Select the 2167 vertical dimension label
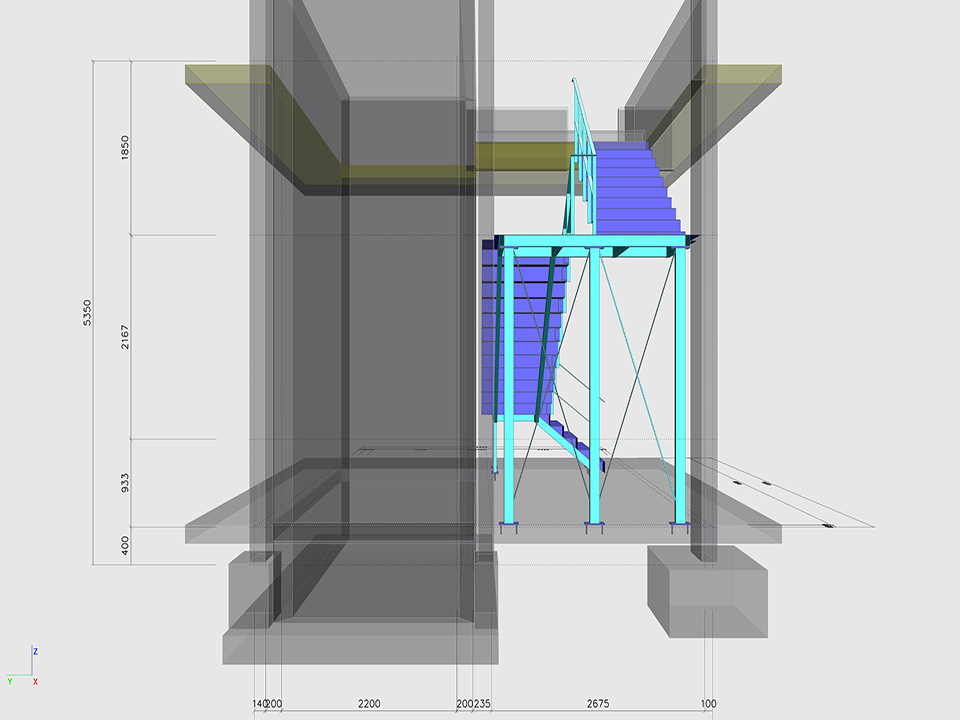This screenshot has width=960, height=720. point(125,337)
